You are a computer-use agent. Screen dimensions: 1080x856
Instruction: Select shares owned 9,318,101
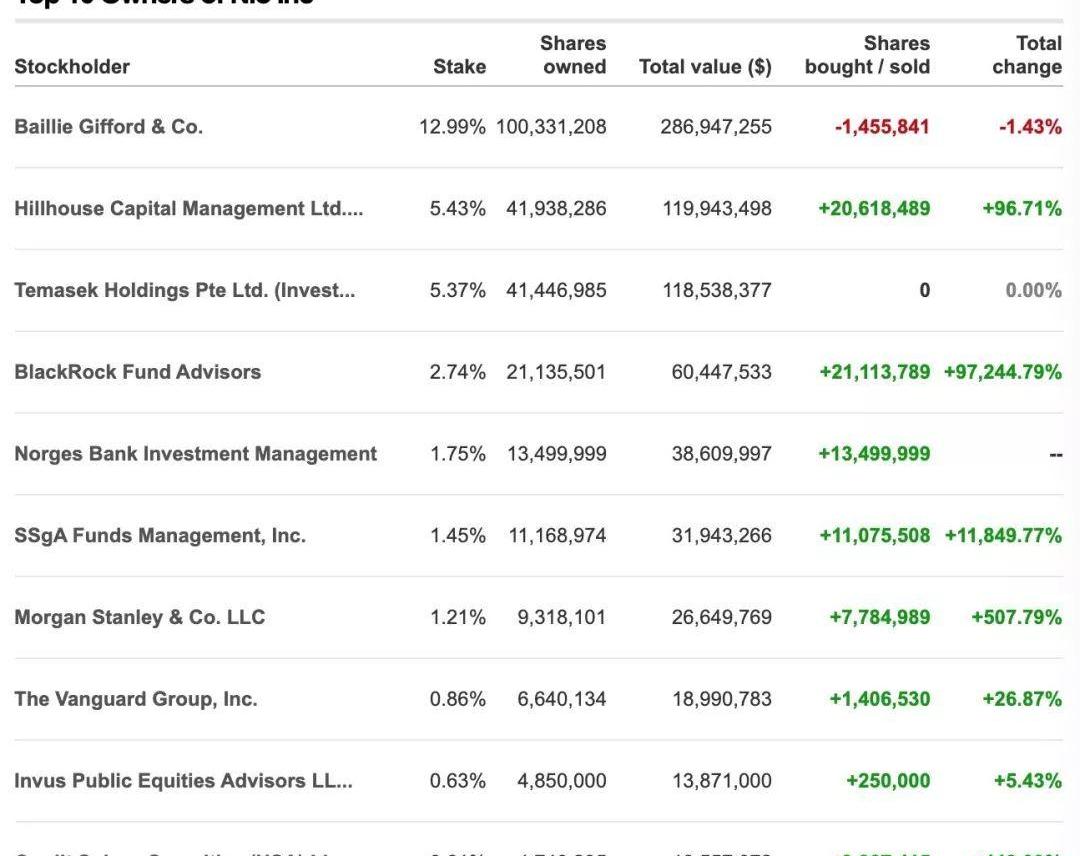[562, 617]
